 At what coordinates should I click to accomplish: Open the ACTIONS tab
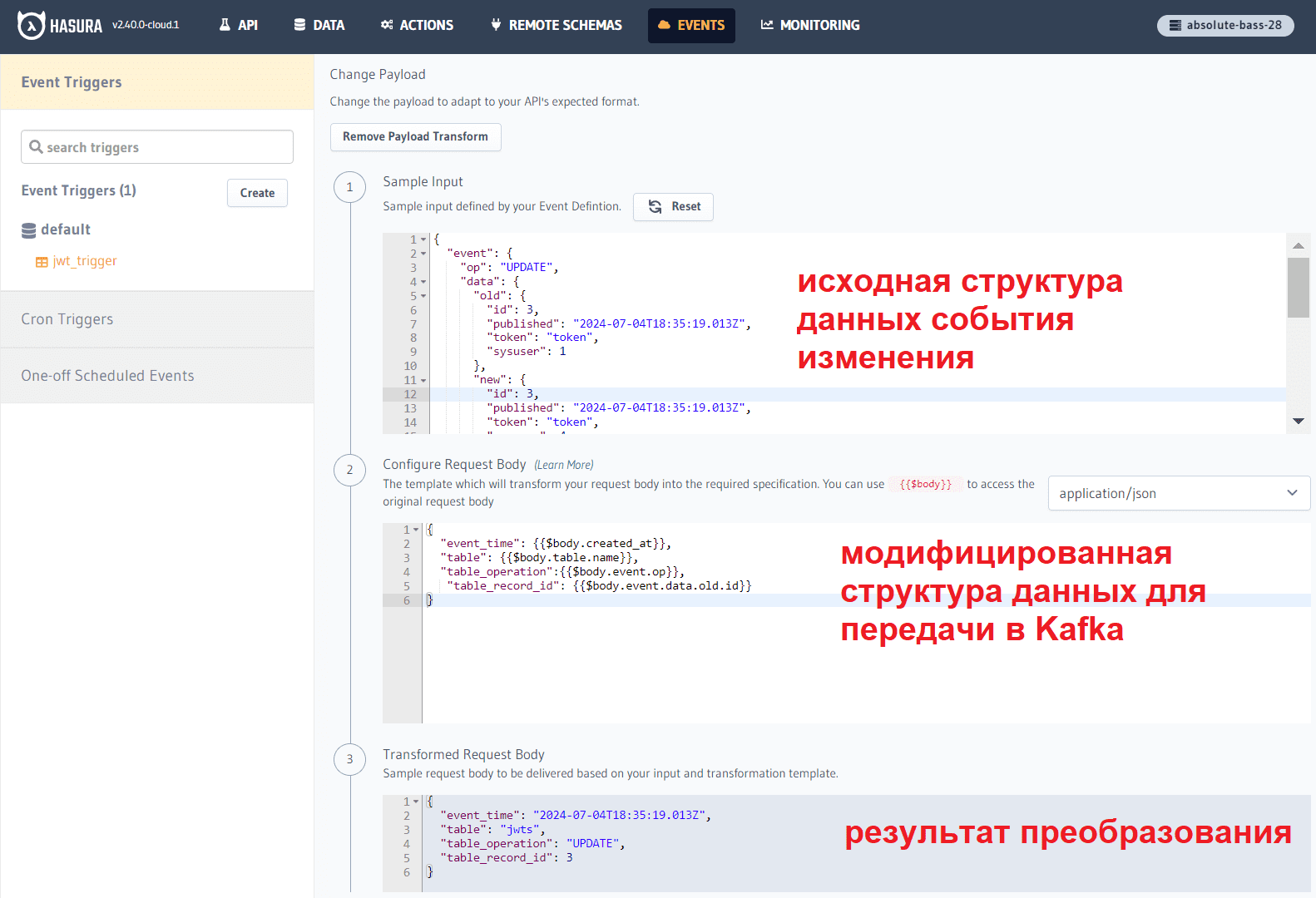[417, 26]
